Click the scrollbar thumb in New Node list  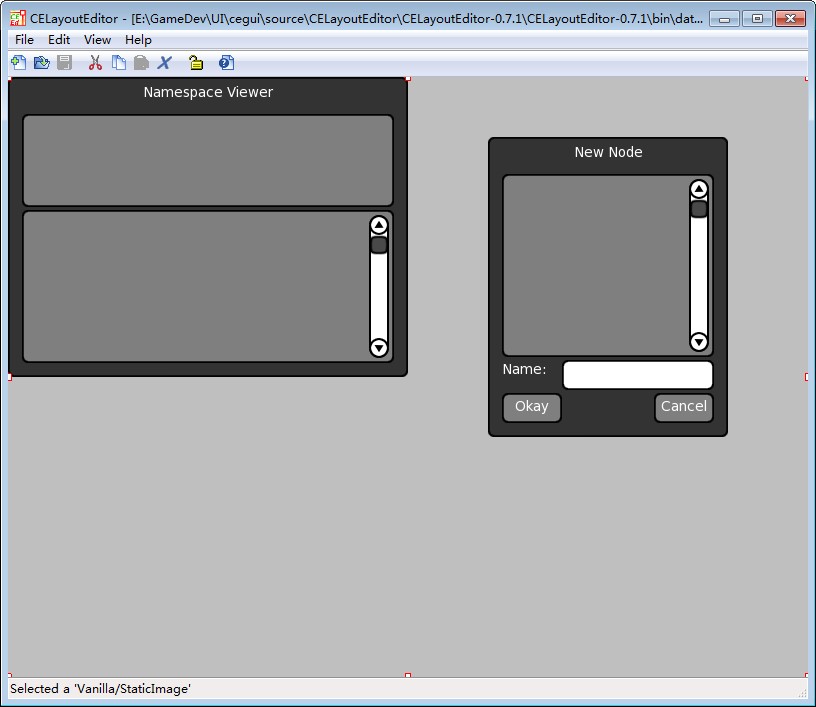pyautogui.click(x=699, y=209)
